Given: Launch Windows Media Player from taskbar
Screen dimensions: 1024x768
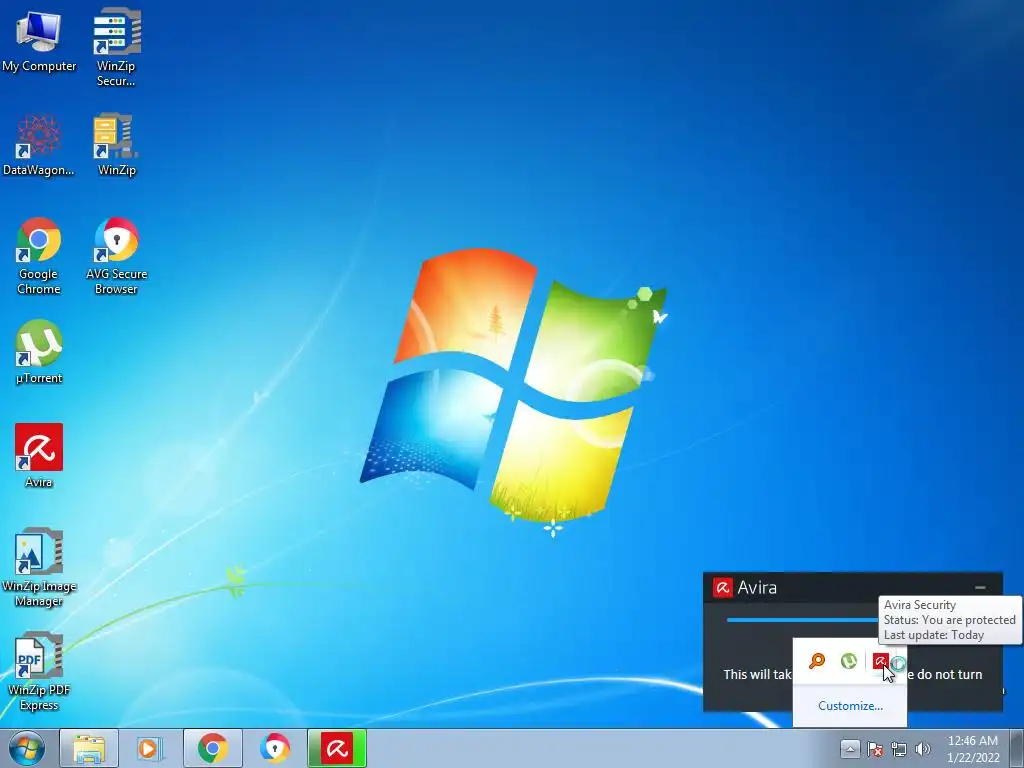Looking at the screenshot, I should [150, 748].
